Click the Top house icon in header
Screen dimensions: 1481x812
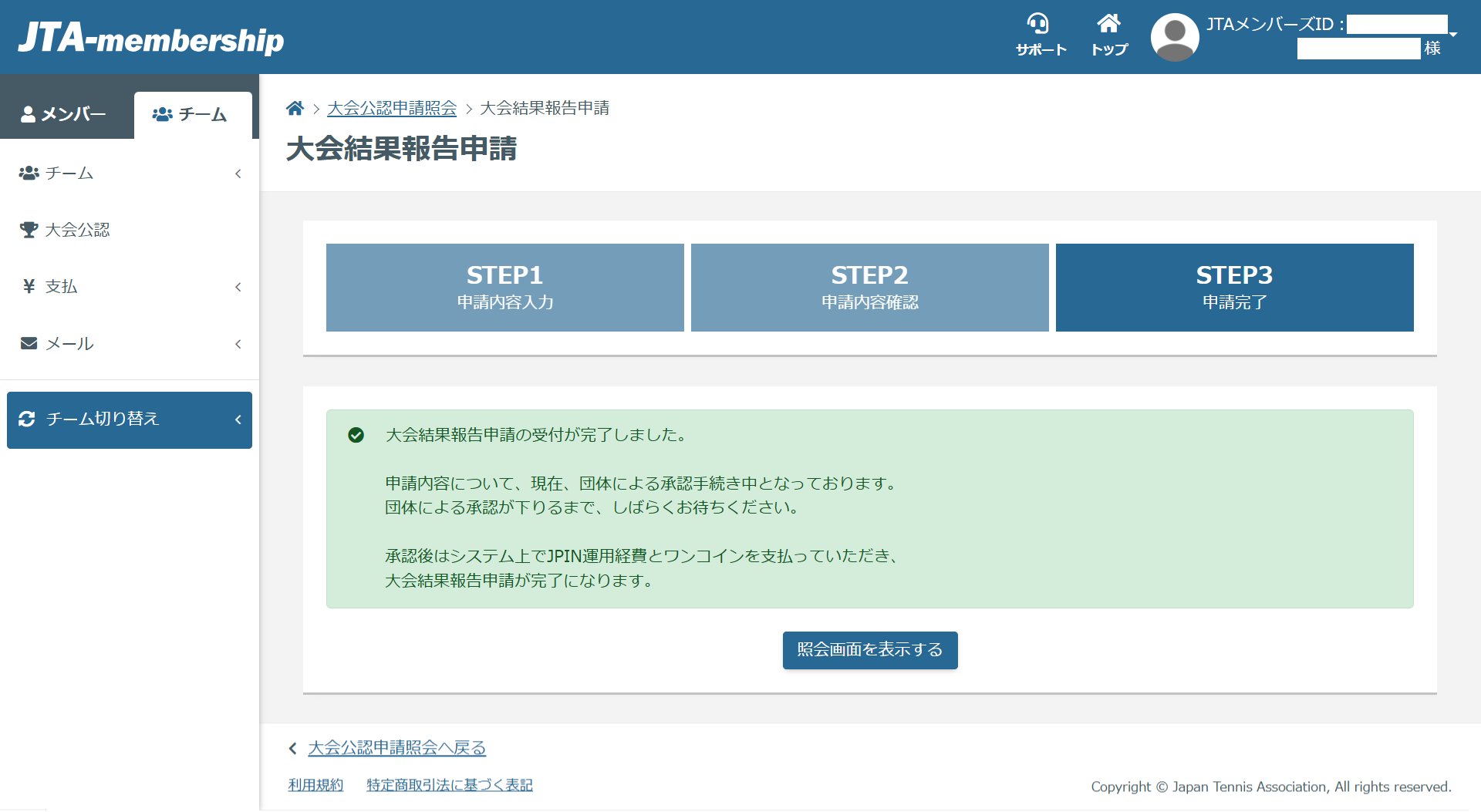(x=1108, y=25)
